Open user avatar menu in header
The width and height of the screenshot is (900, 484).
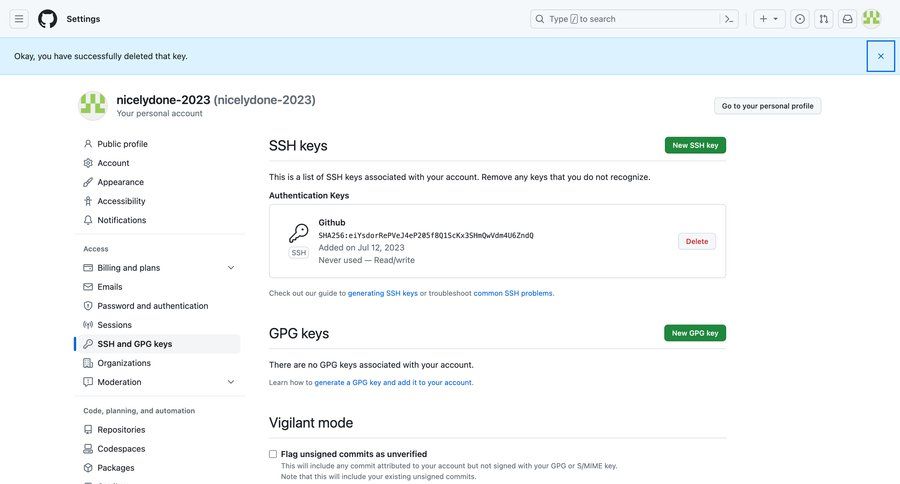pos(871,19)
